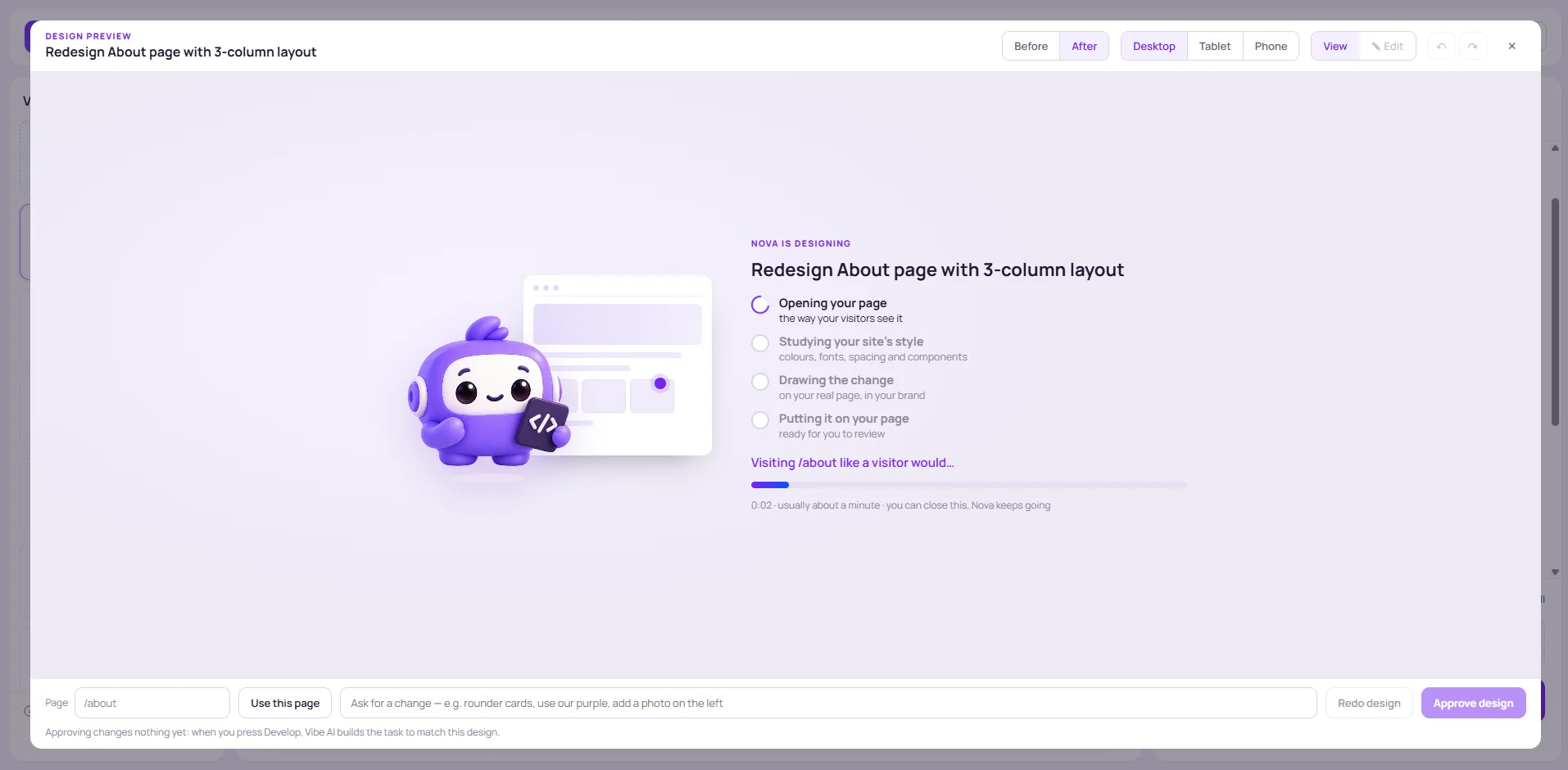Click the designing progress bar
The height and width of the screenshot is (770, 1568).
(969, 485)
